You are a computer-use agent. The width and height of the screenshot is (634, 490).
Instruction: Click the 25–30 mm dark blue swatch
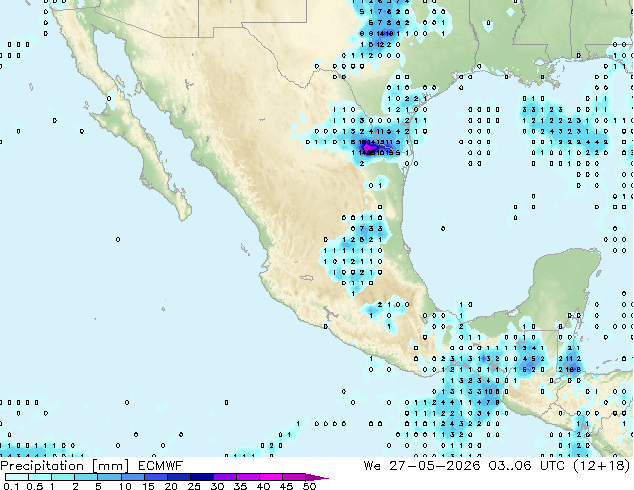pos(202,477)
